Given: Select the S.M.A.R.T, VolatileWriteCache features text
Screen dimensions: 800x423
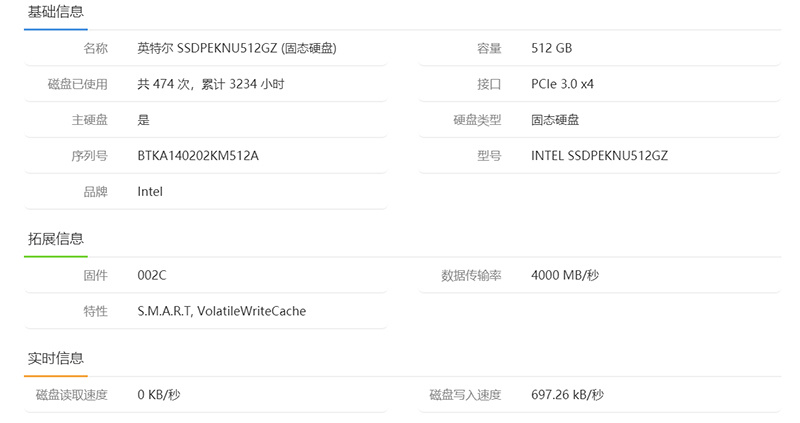Looking at the screenshot, I should tap(221, 311).
